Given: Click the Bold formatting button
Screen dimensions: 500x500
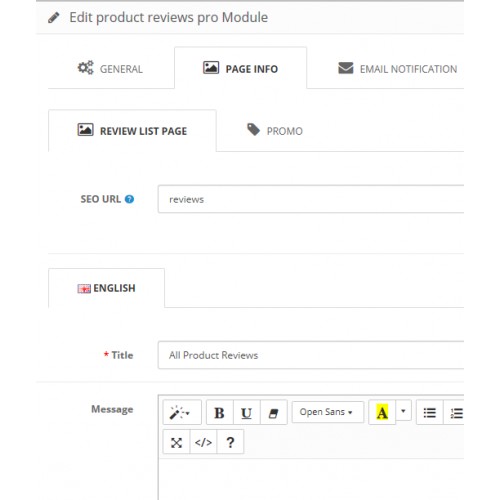Looking at the screenshot, I should 220,413.
